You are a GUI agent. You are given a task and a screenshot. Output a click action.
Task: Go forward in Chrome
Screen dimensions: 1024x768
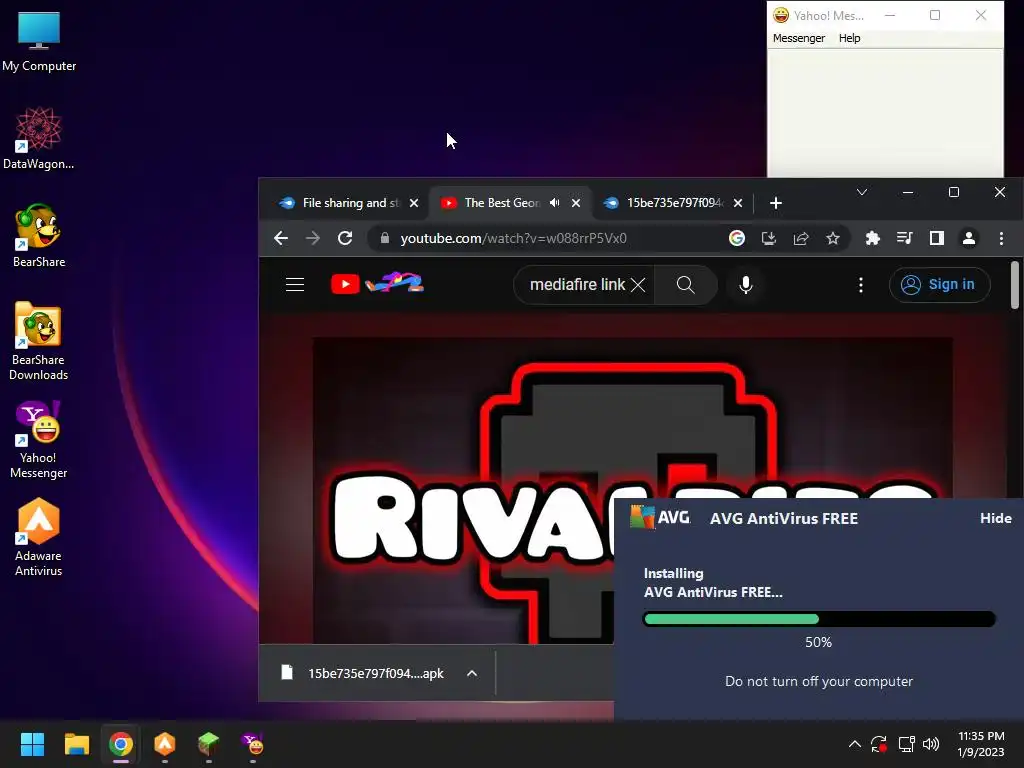point(313,238)
